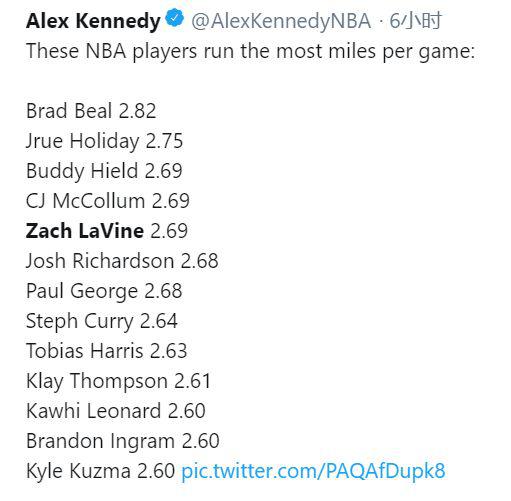Click the Brad Beal 2.82 line

click(x=91, y=111)
